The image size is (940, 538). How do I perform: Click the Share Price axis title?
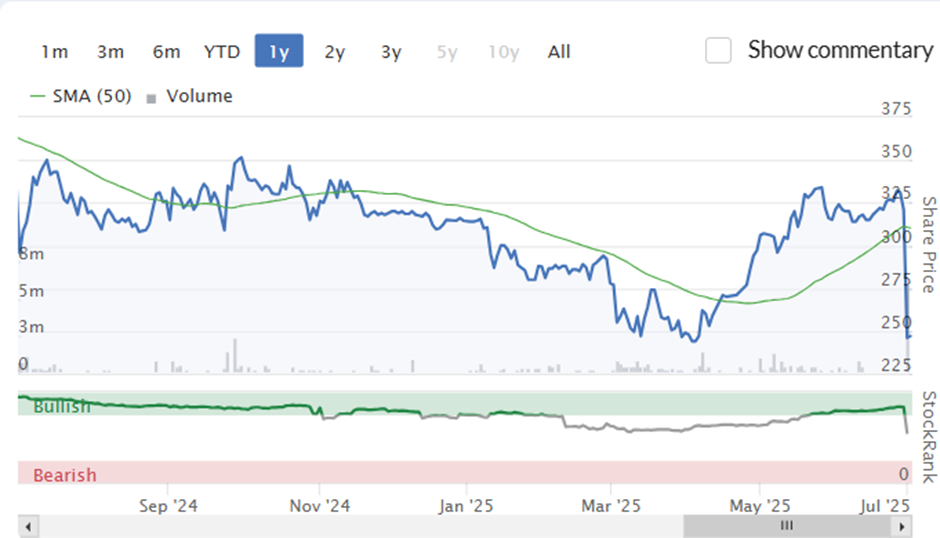[929, 244]
